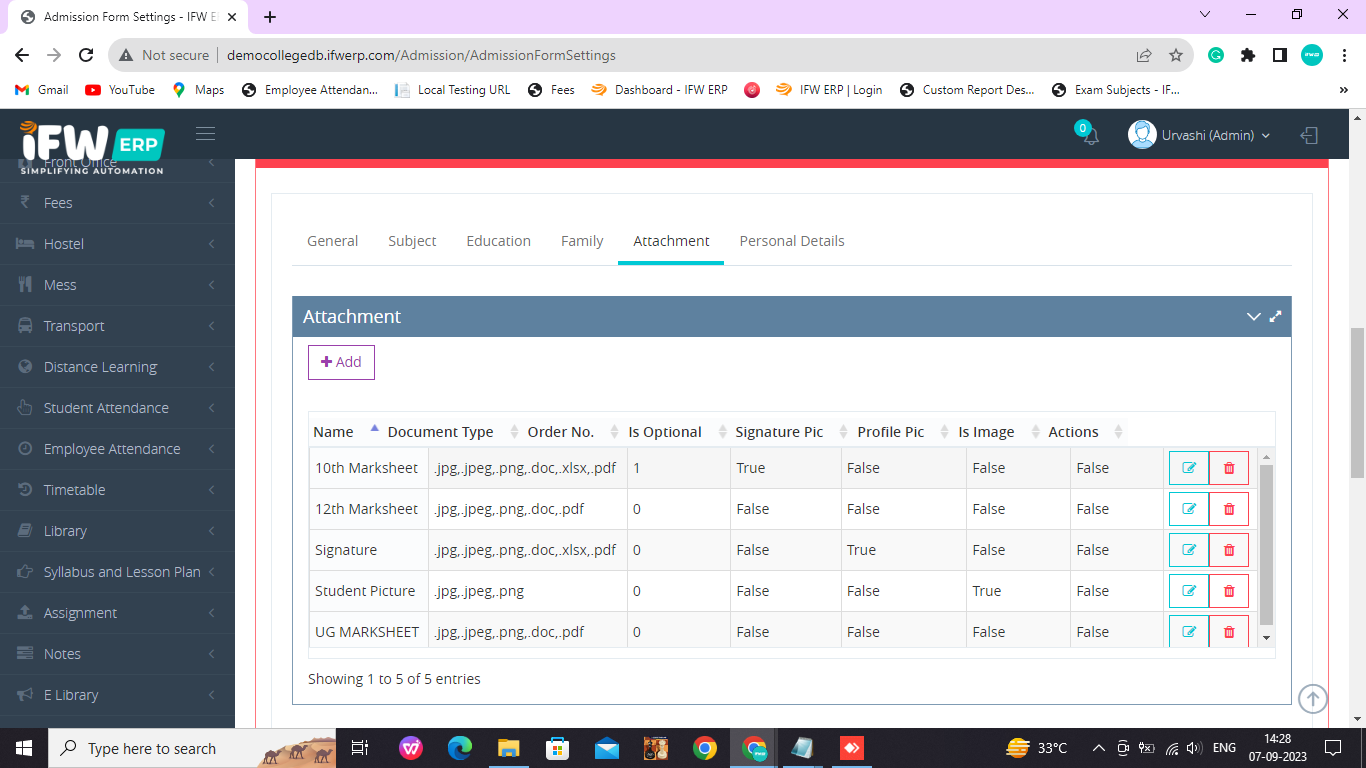Open the browser extensions puzzle icon
The width and height of the screenshot is (1366, 768).
point(1248,55)
